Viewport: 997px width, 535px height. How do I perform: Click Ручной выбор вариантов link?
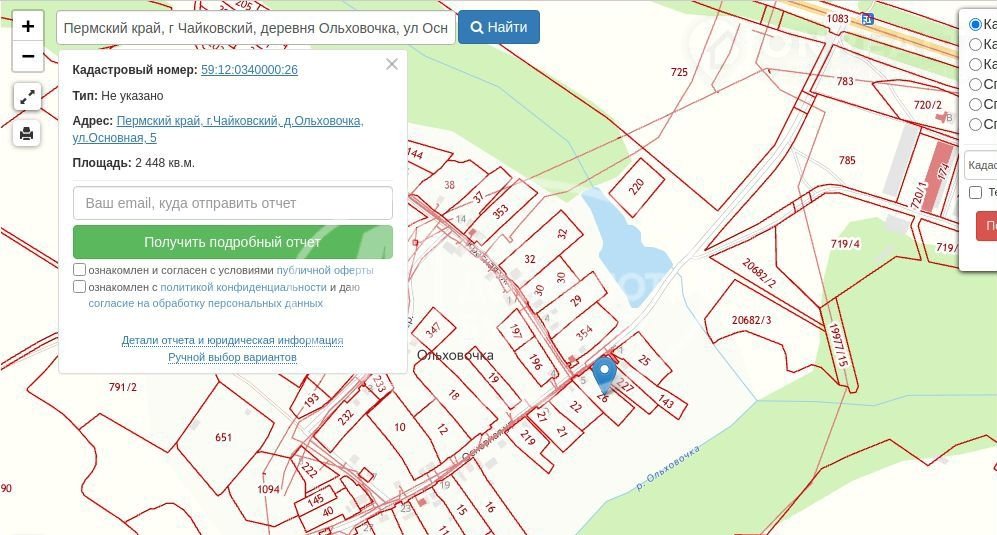[233, 357]
